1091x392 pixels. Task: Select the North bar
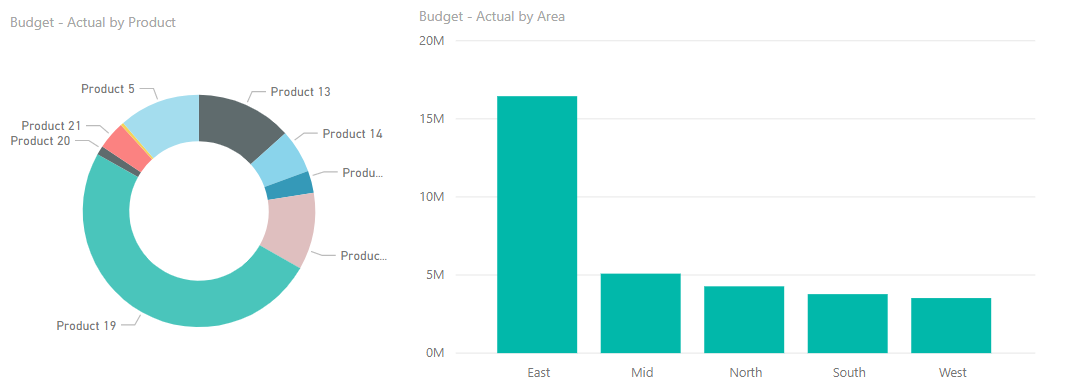pos(744,320)
